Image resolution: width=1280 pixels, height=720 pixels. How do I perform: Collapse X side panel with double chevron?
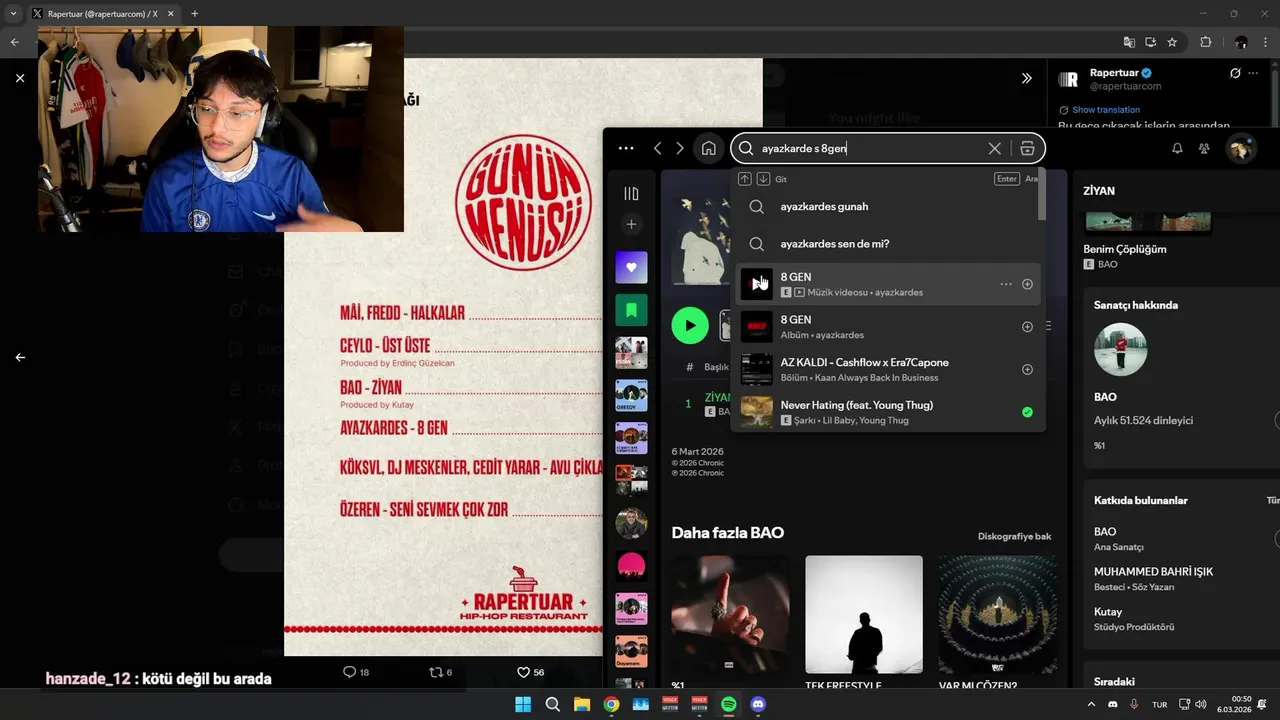[1026, 78]
